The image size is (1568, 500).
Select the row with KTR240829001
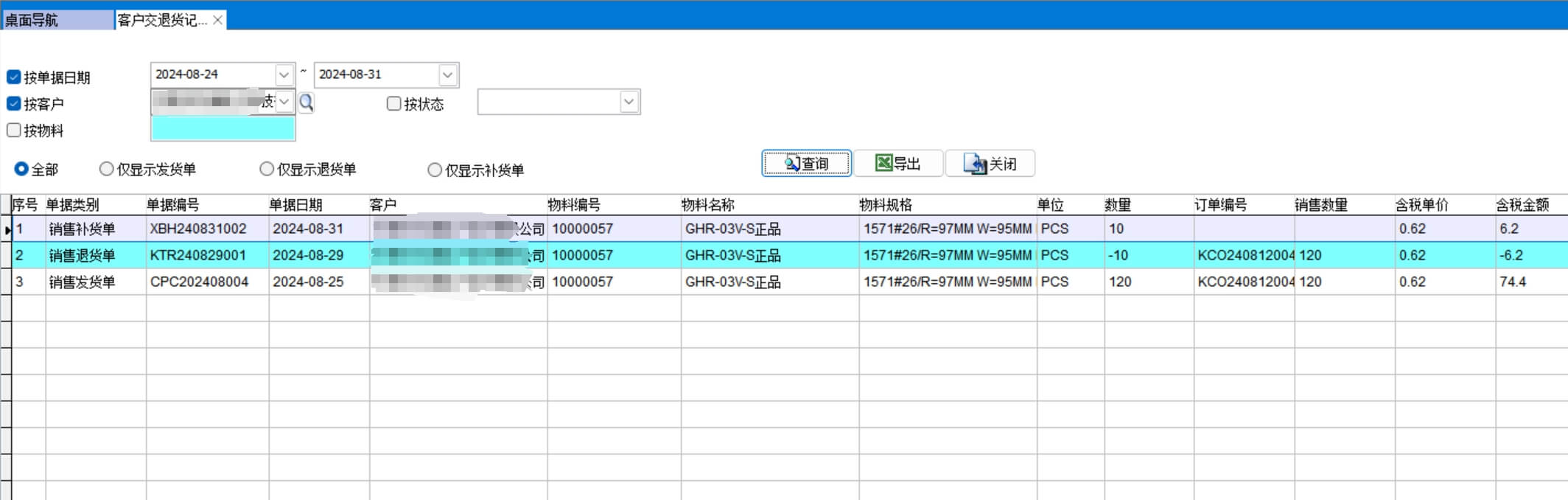coord(198,256)
